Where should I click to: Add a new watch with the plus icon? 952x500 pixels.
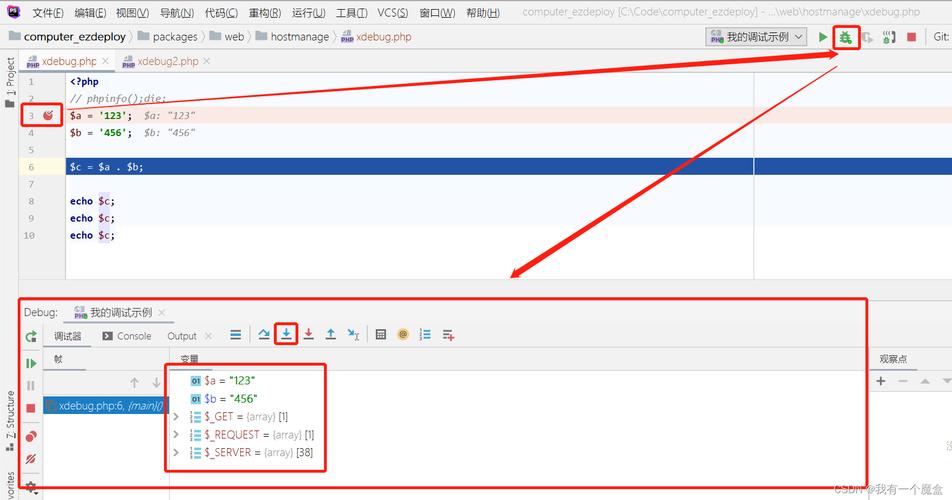coord(881,381)
